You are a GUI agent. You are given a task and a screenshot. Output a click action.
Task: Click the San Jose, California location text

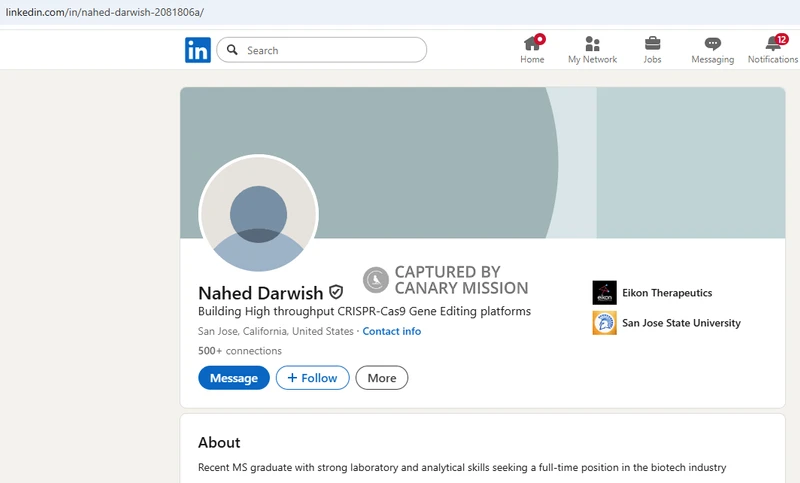(x=276, y=331)
